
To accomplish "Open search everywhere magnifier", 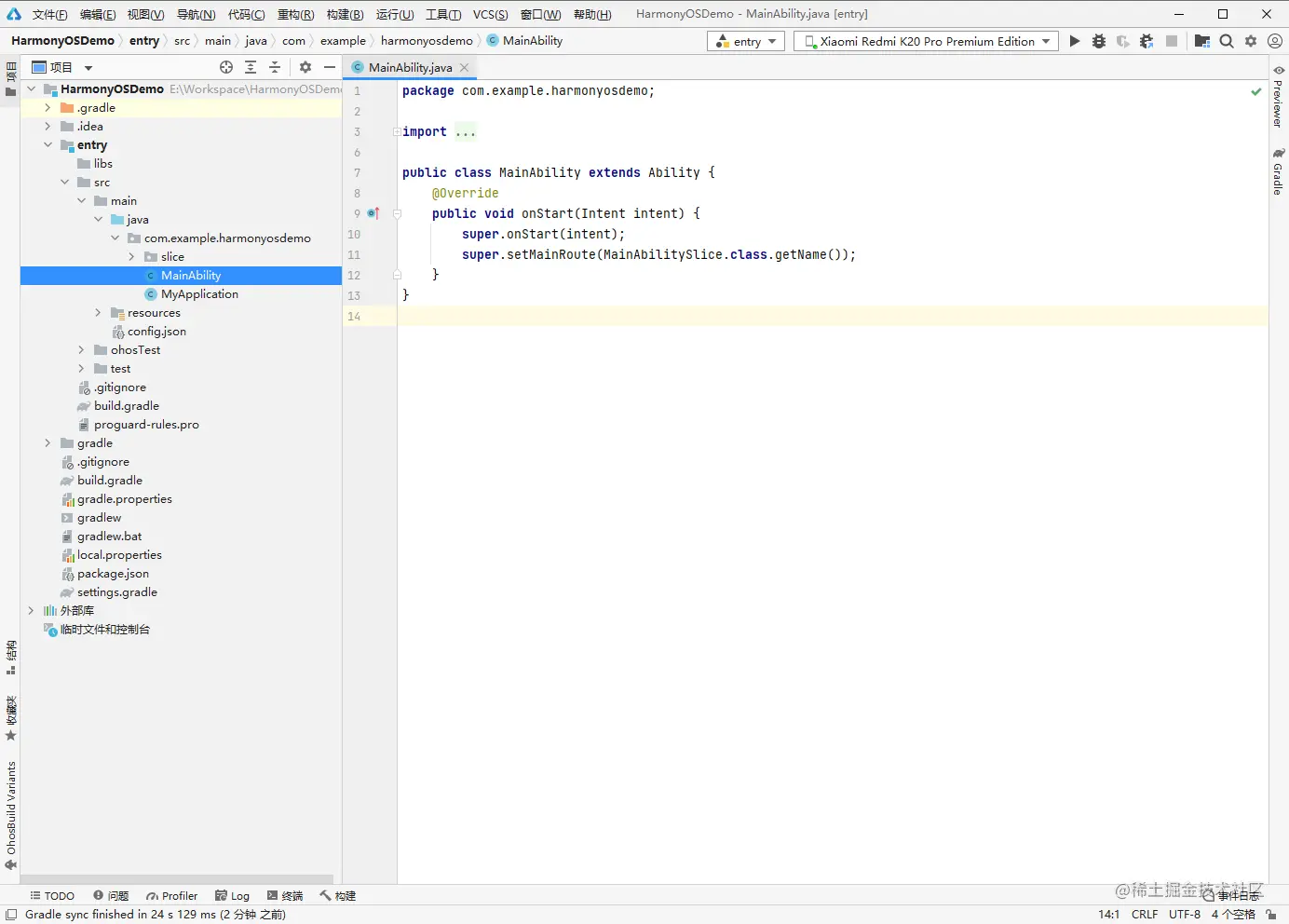I will 1227,41.
